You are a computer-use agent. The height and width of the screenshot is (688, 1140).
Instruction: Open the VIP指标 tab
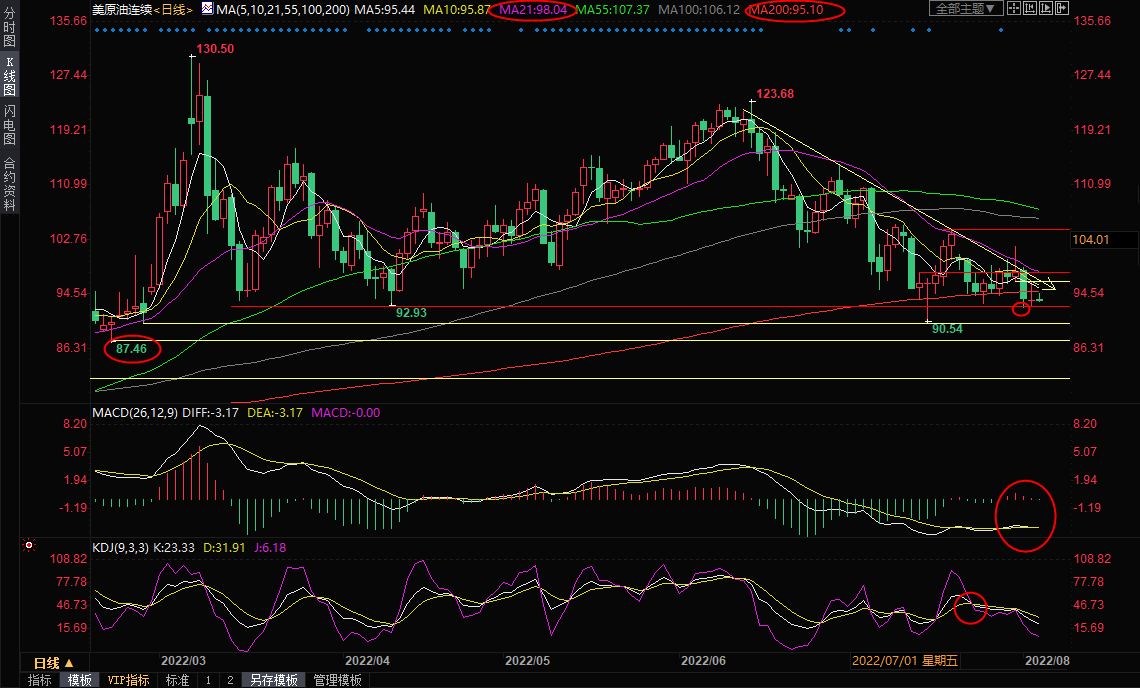click(128, 680)
